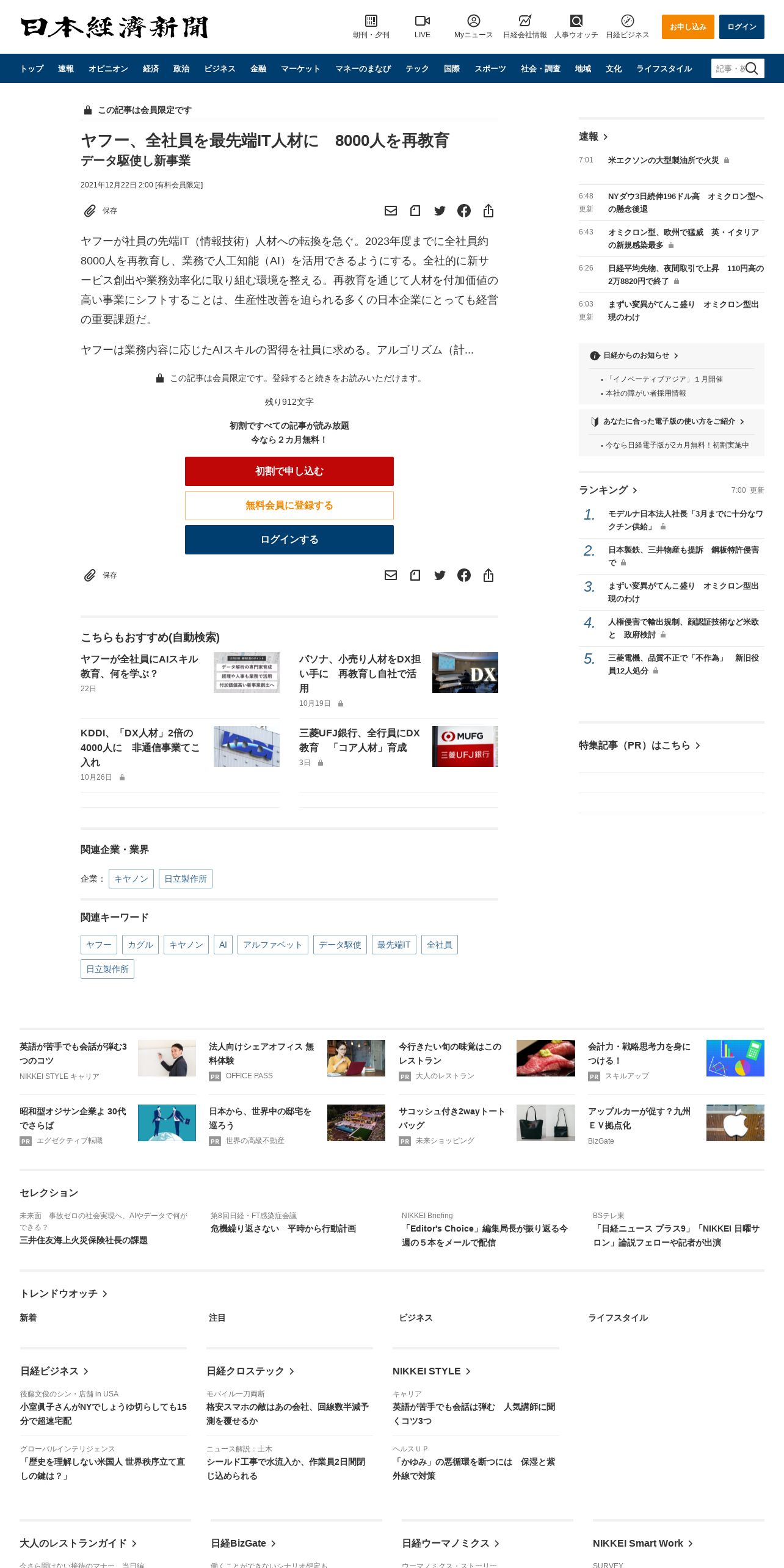Share on Twitter, top icon row
The height and width of the screenshot is (1568, 784).
440,211
